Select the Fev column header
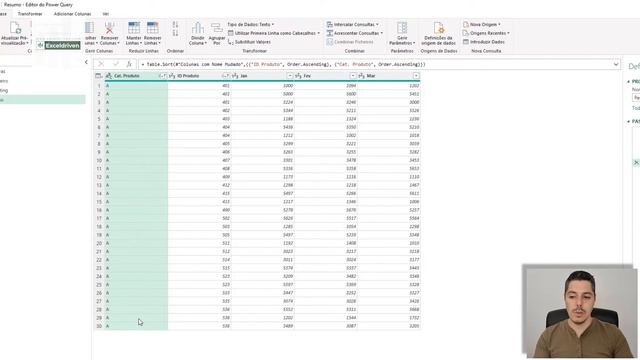Viewport: 640px width, 360px height. point(326,76)
